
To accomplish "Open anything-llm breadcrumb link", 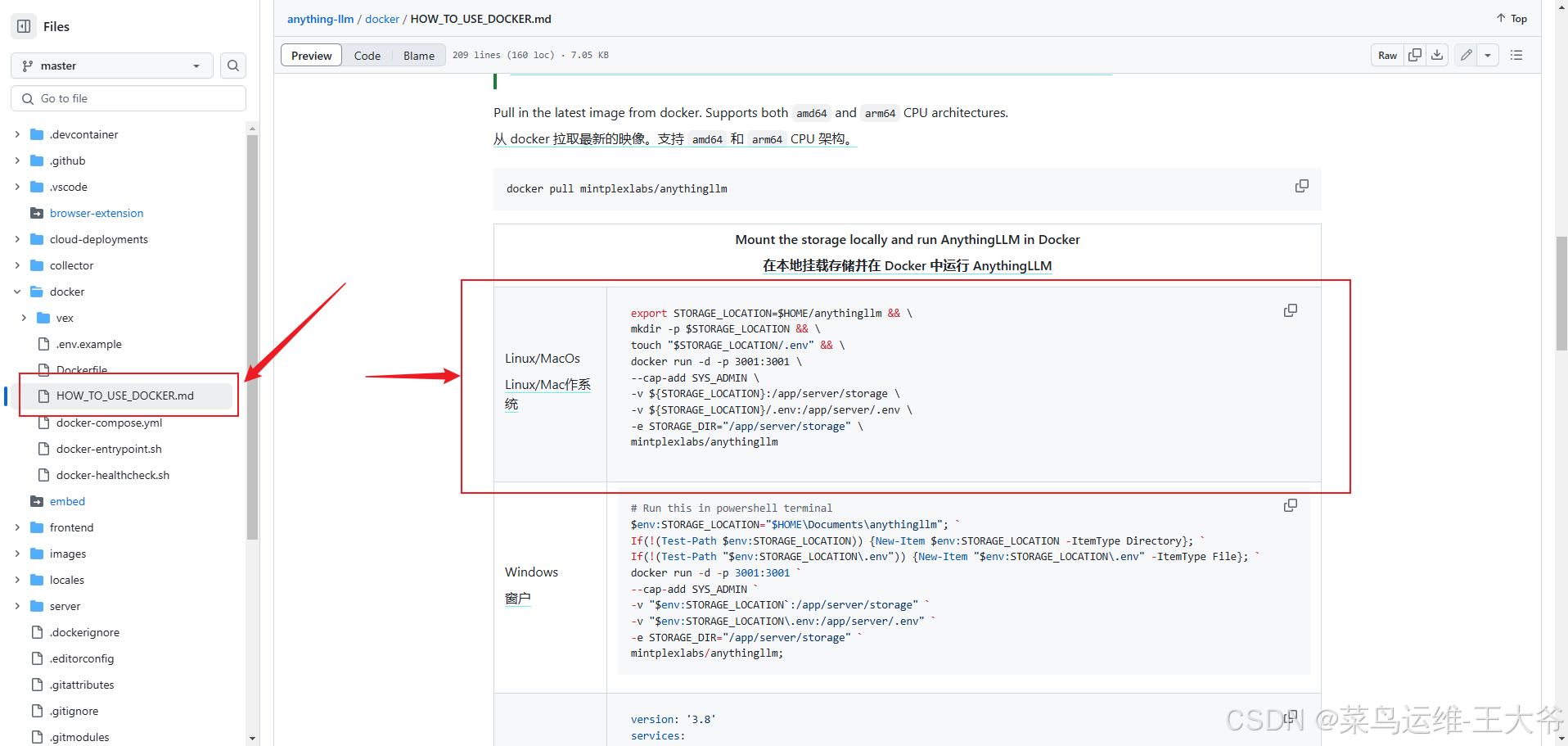I will click(x=320, y=19).
